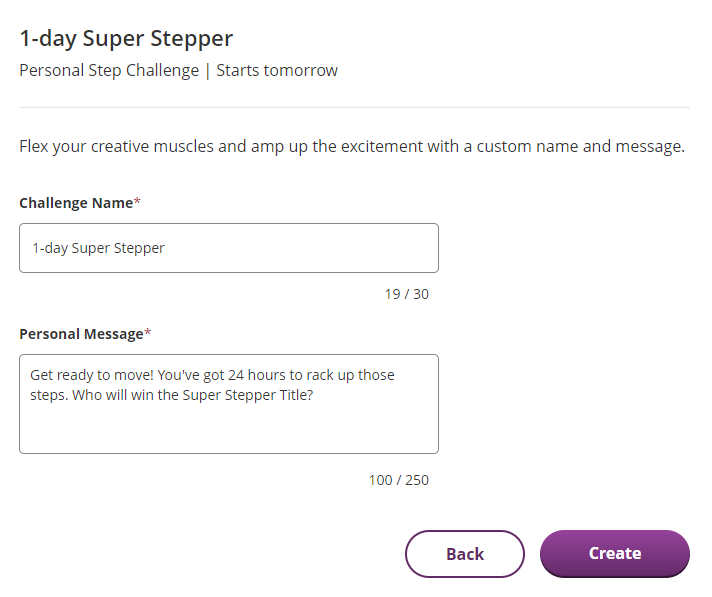The height and width of the screenshot is (597, 712).
Task: Go back using the Back button
Action: (465, 553)
